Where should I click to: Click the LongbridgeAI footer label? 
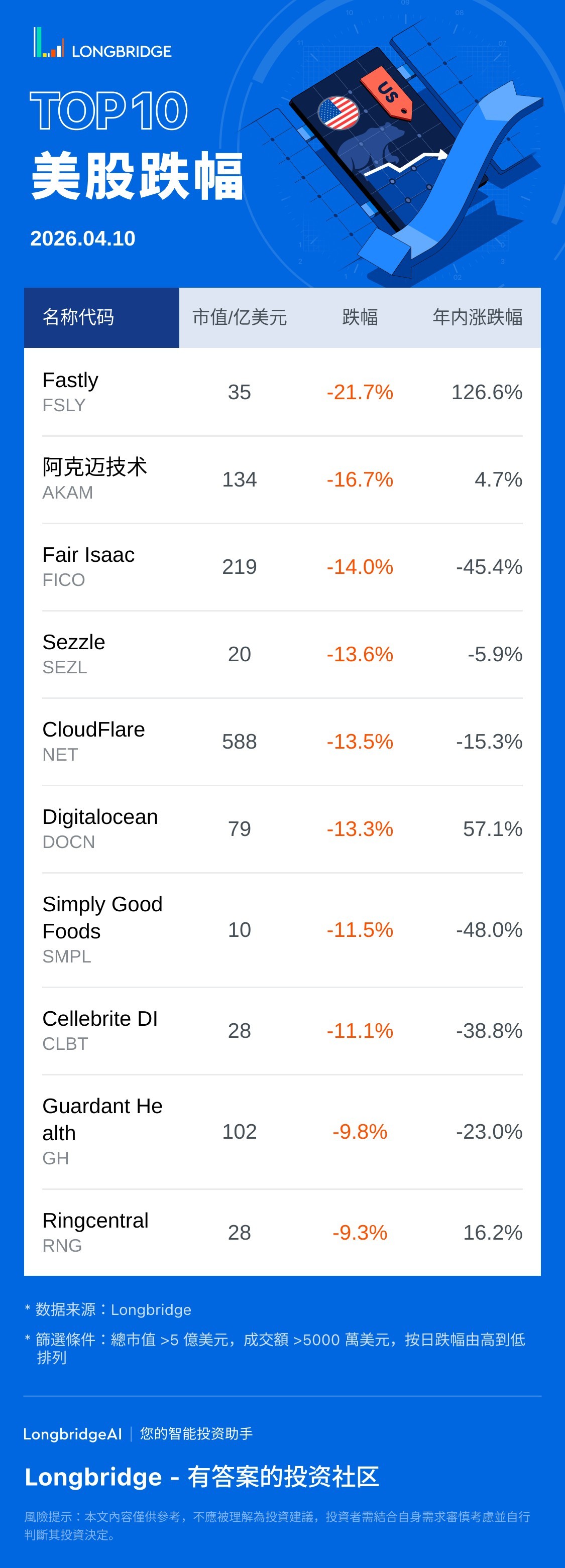[72, 1434]
